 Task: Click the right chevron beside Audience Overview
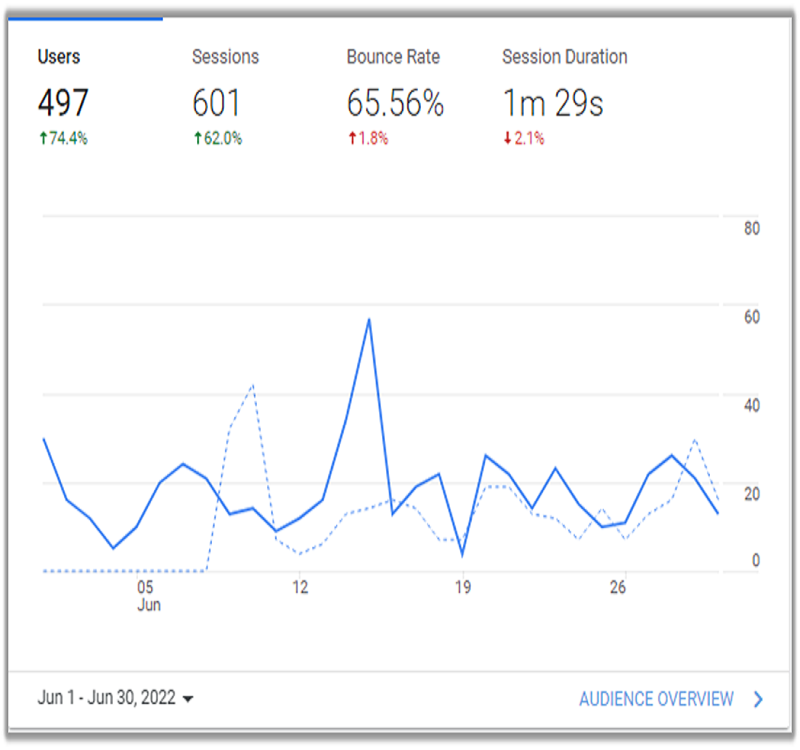(758, 699)
